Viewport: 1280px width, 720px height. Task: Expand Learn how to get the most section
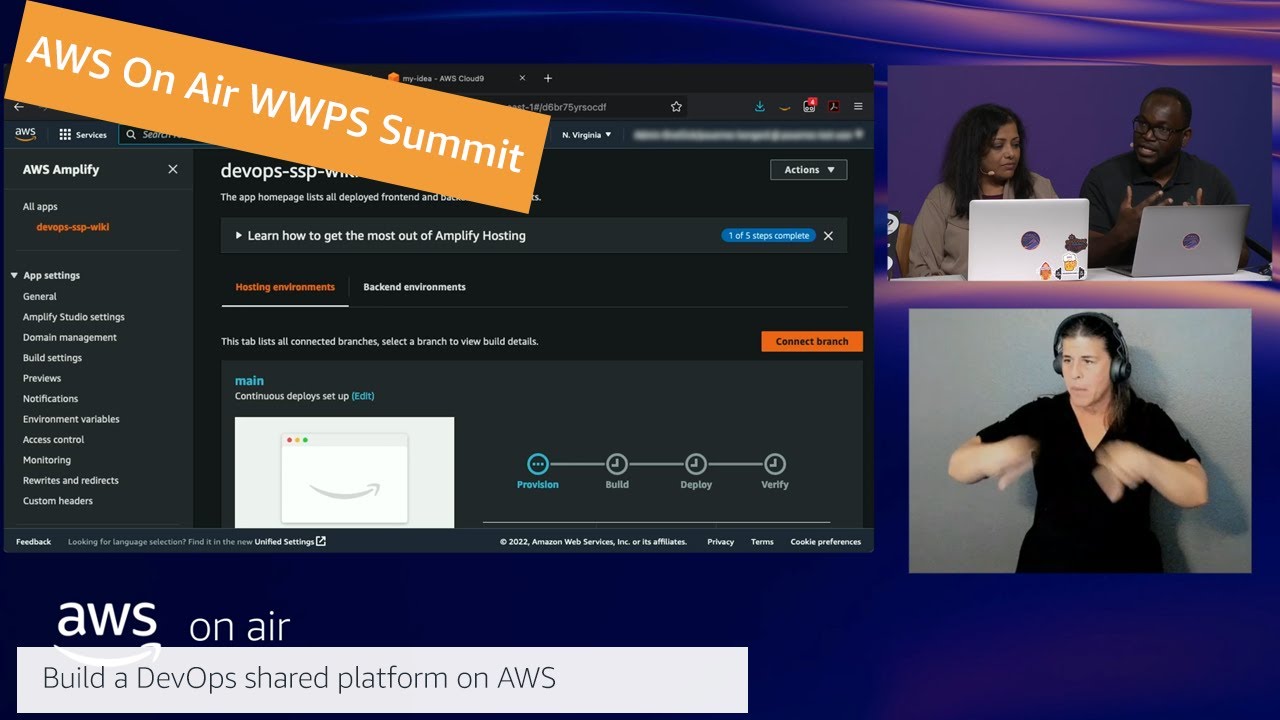point(381,236)
